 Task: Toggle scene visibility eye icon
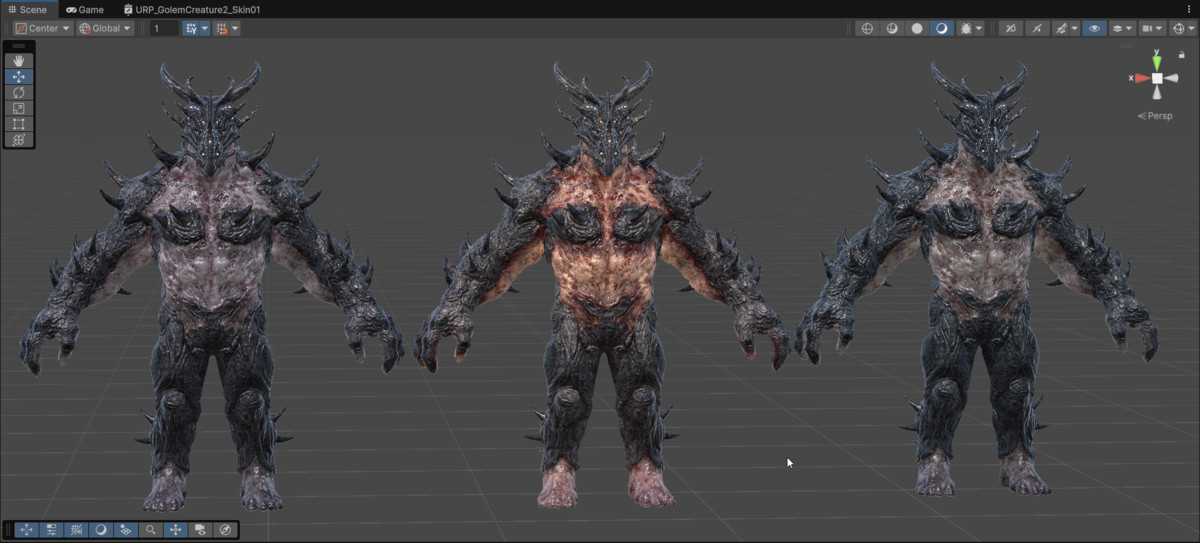1094,29
